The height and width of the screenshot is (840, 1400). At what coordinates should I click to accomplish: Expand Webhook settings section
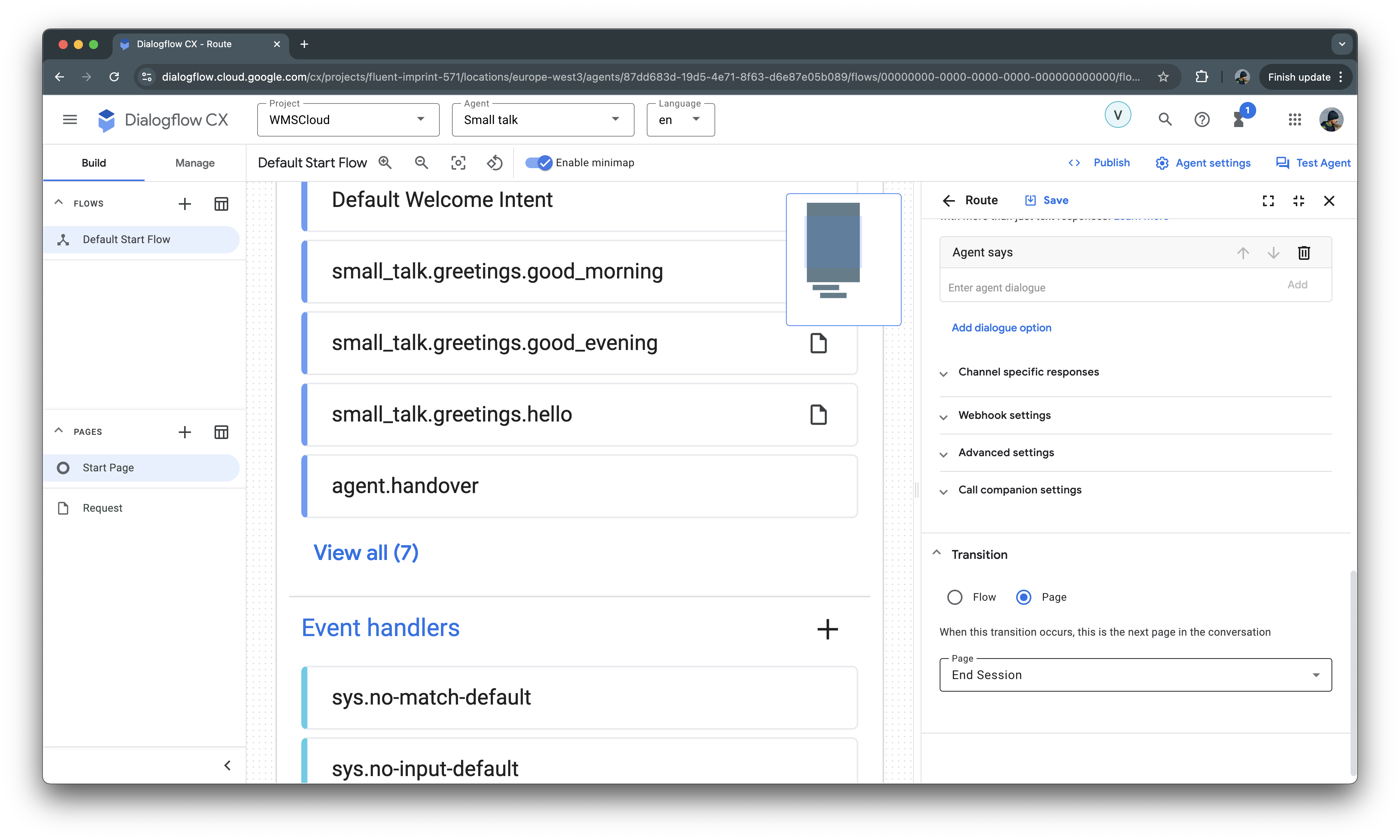1004,415
